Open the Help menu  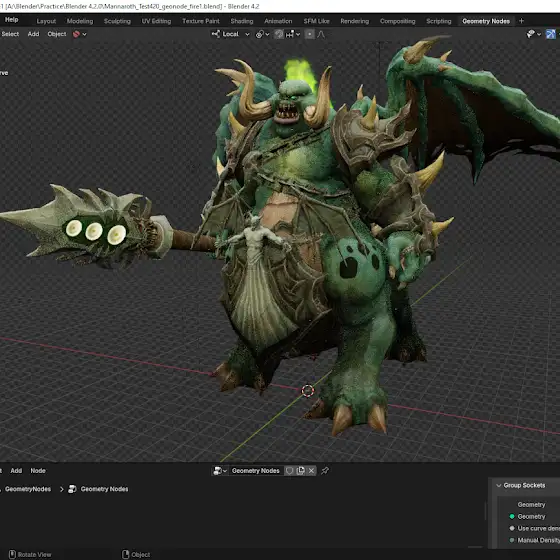click(11, 20)
